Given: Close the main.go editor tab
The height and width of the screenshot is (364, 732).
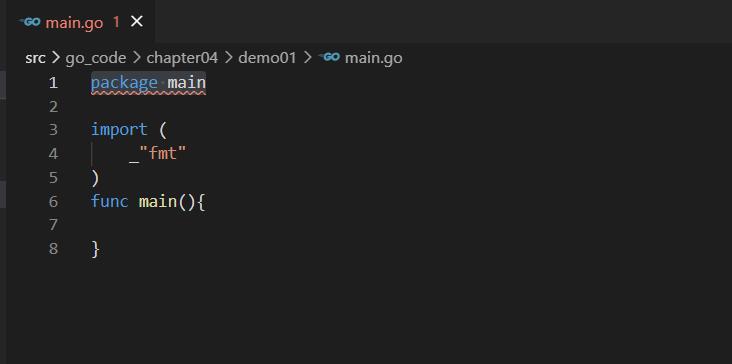Looking at the screenshot, I should pos(137,21).
